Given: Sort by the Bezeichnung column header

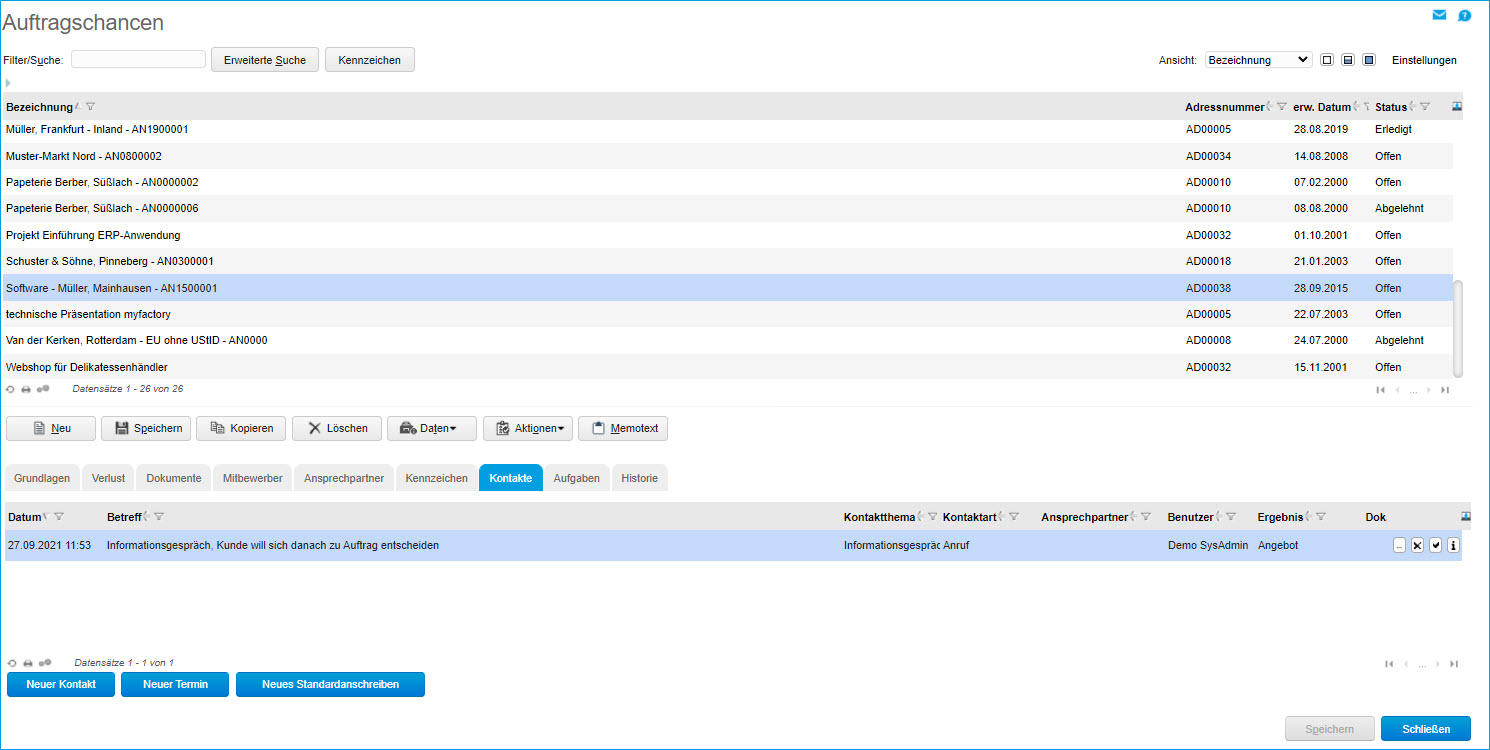Looking at the screenshot, I should point(39,107).
